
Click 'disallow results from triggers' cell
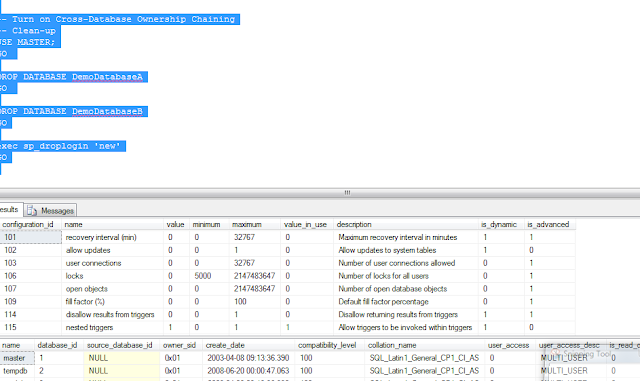[x=112, y=314]
